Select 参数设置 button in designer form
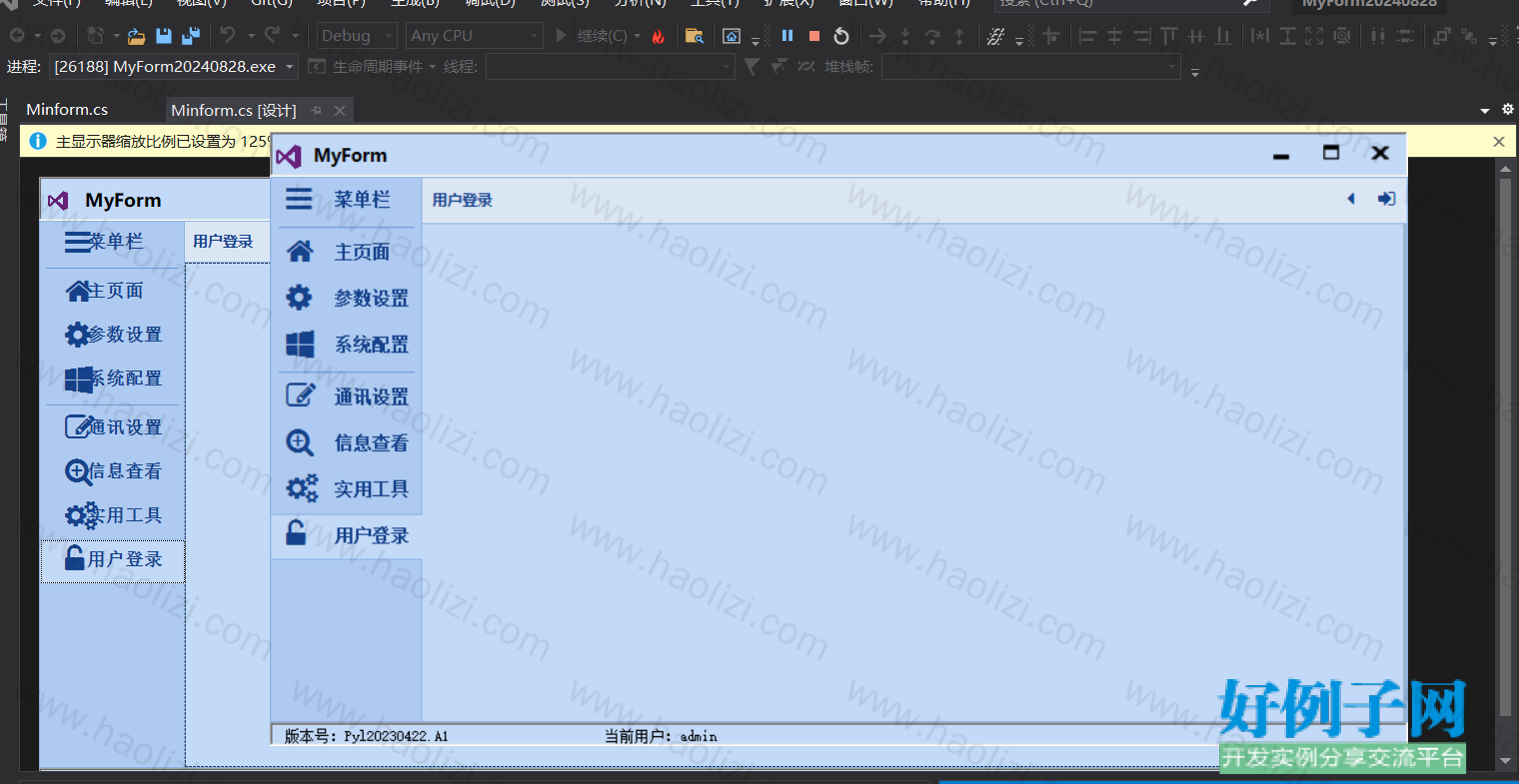 tap(112, 335)
